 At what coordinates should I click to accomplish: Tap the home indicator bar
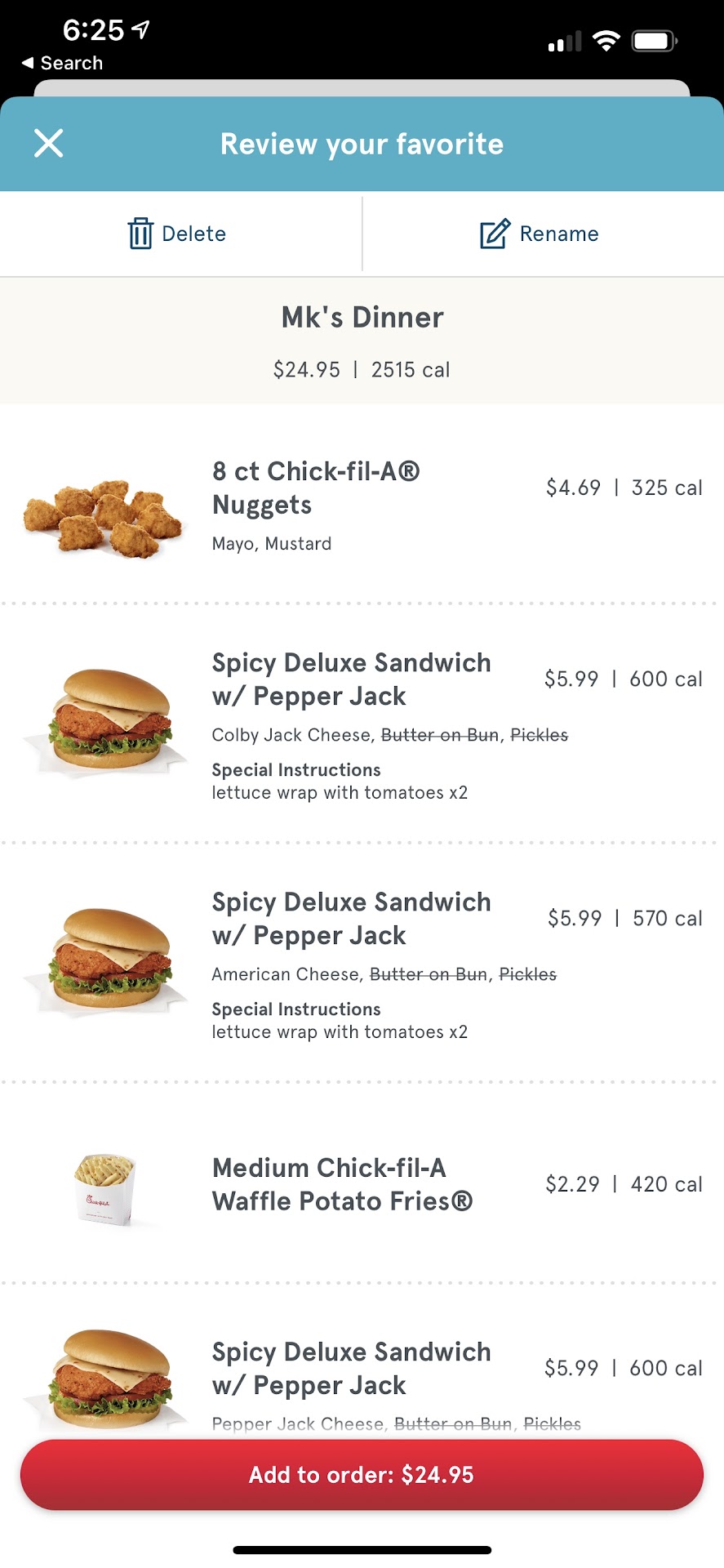(362, 1549)
